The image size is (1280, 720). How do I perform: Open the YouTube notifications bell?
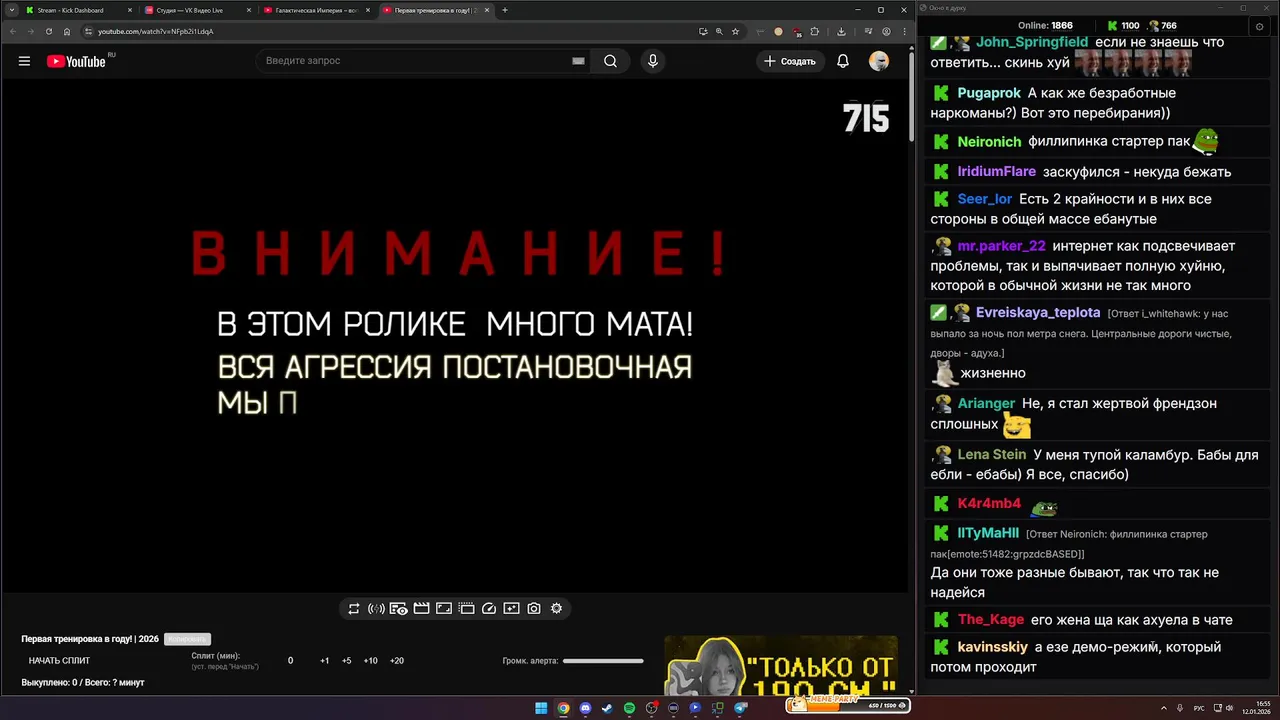click(x=843, y=61)
